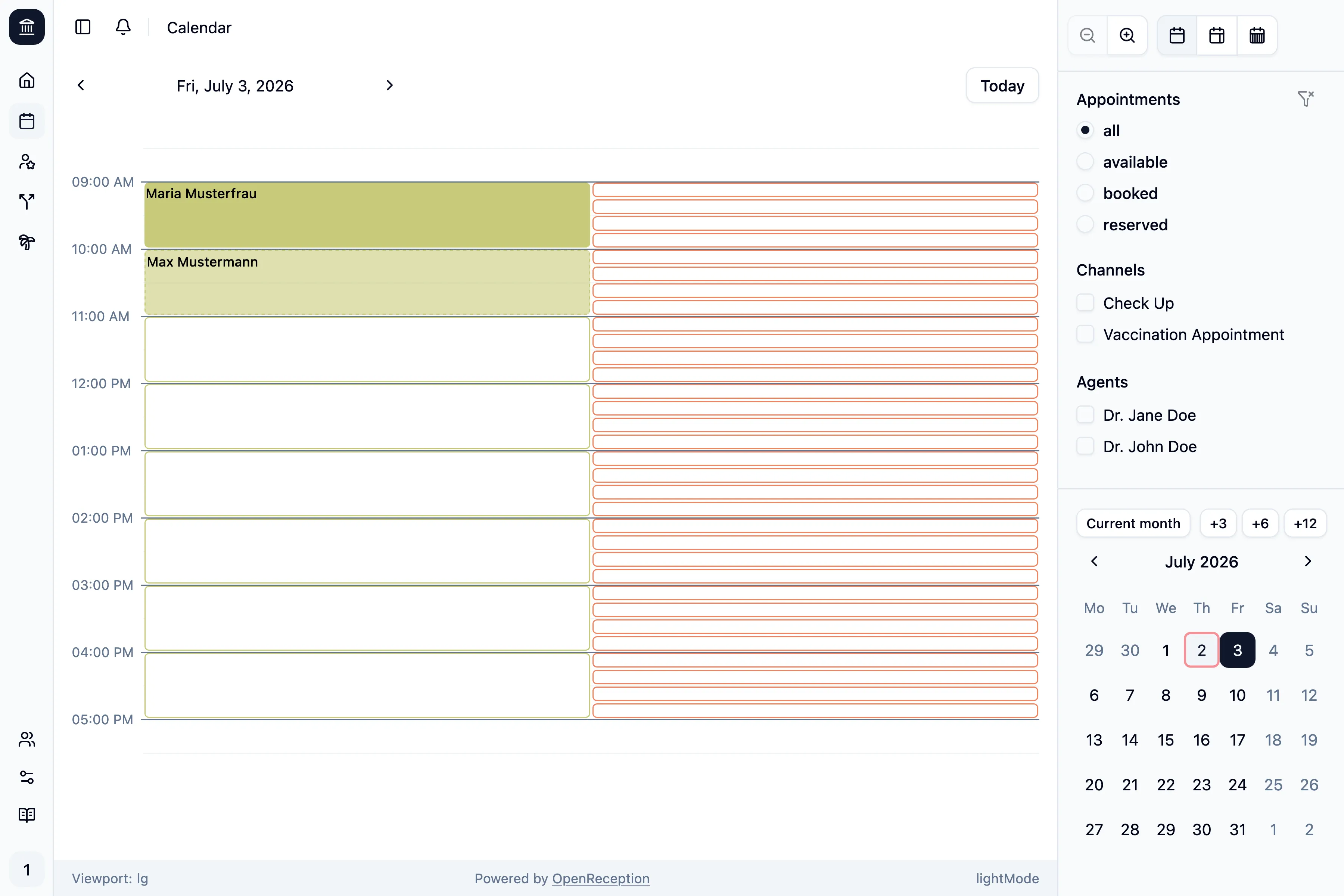The height and width of the screenshot is (896, 1344).
Task: Select the empty 12:00 PM slot
Action: (367, 417)
